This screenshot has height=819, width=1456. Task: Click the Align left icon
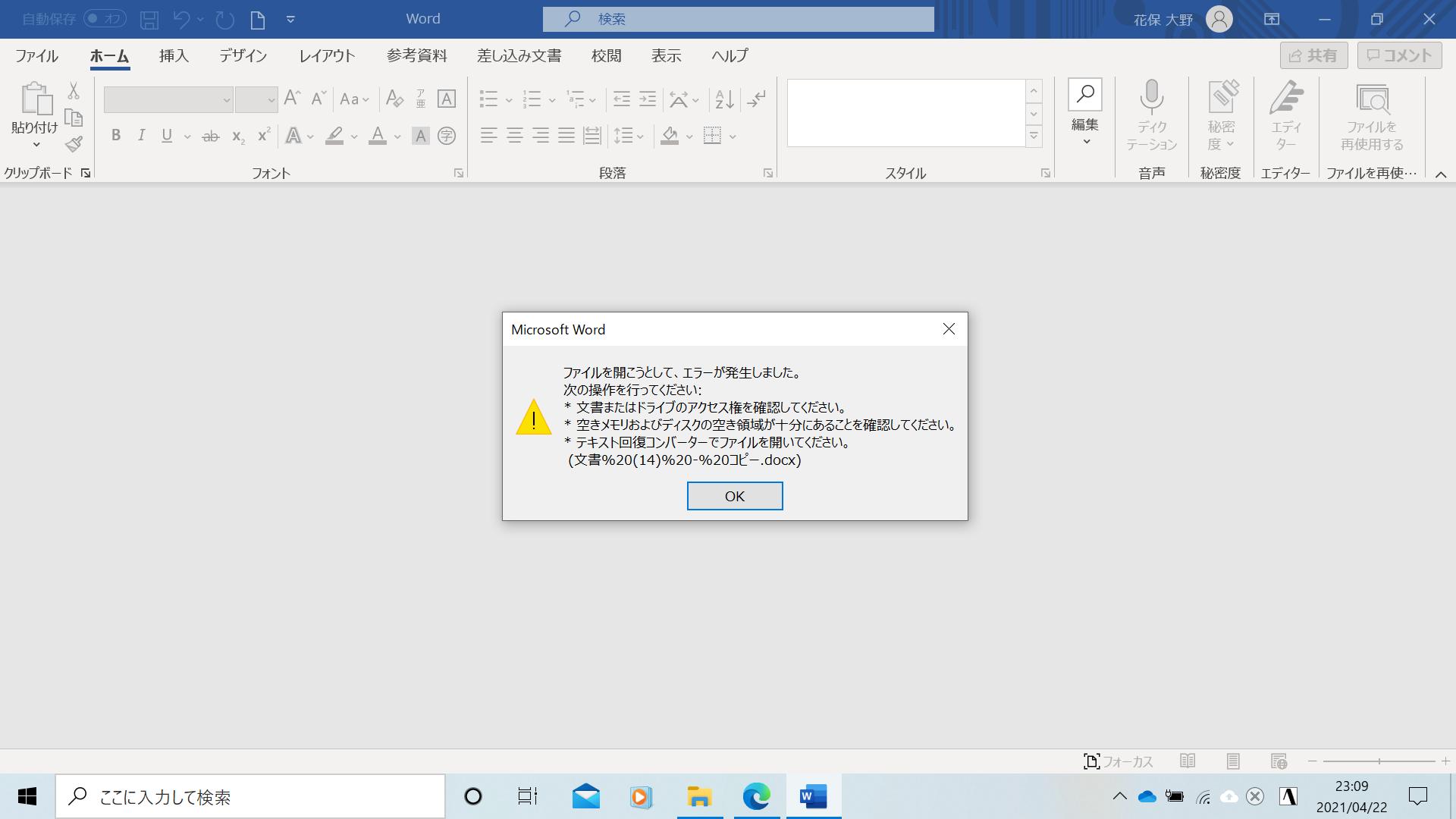[x=489, y=136]
